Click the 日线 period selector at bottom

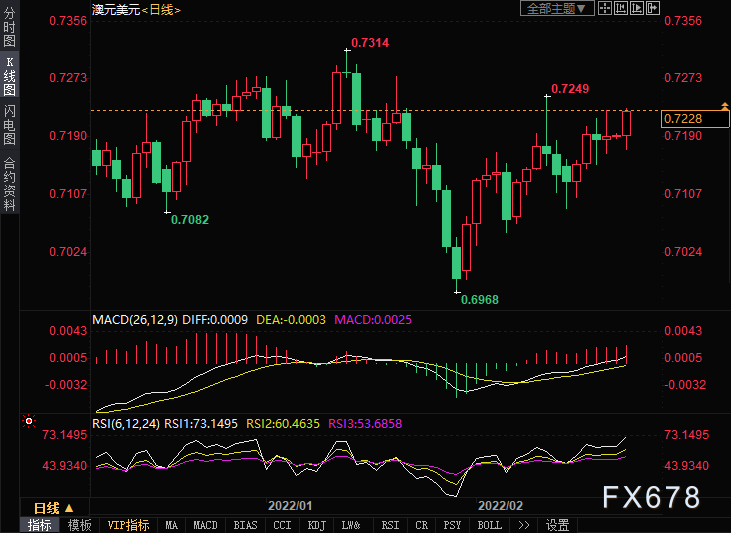[x=54, y=508]
